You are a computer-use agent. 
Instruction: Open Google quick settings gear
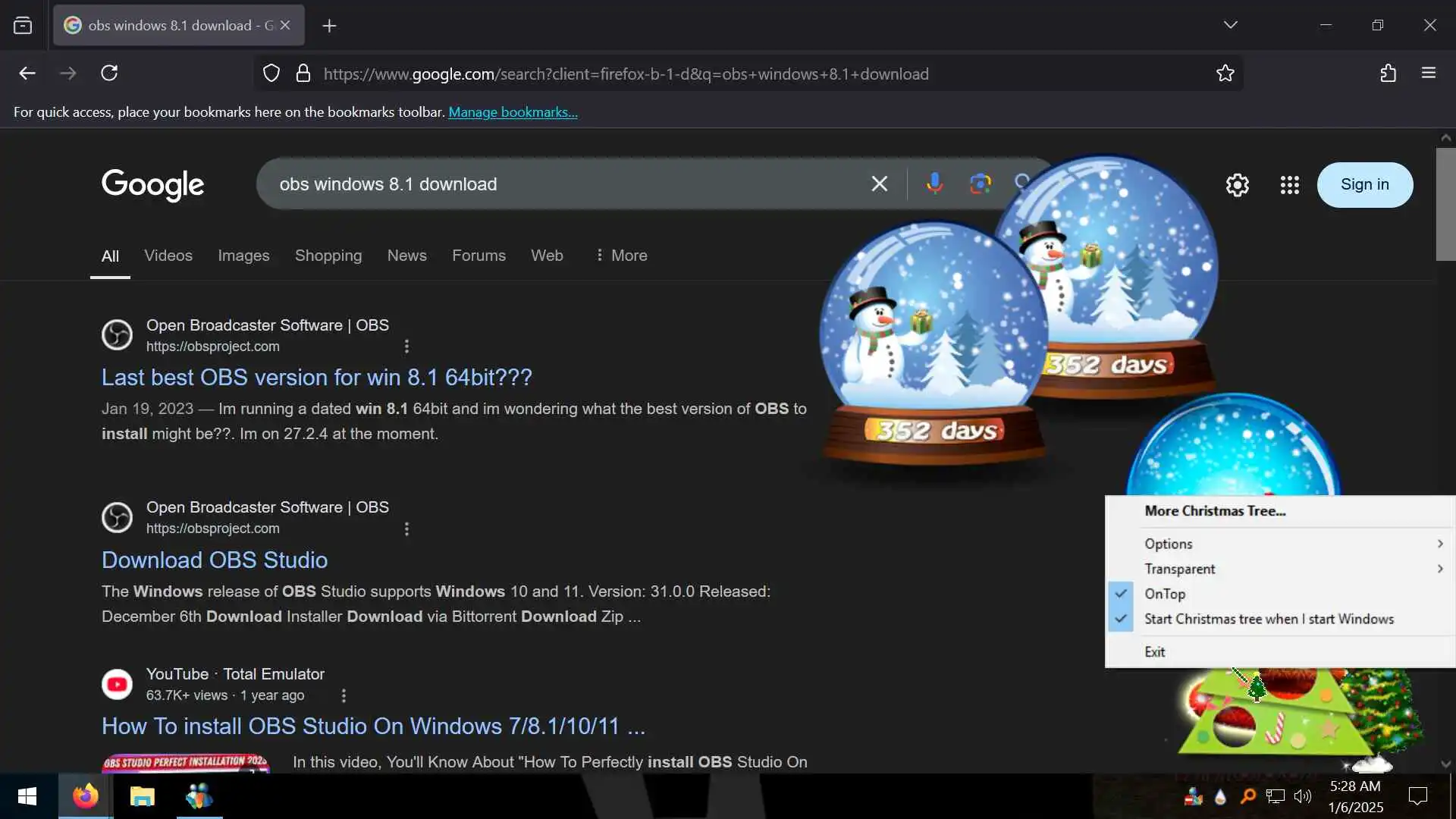pos(1237,185)
